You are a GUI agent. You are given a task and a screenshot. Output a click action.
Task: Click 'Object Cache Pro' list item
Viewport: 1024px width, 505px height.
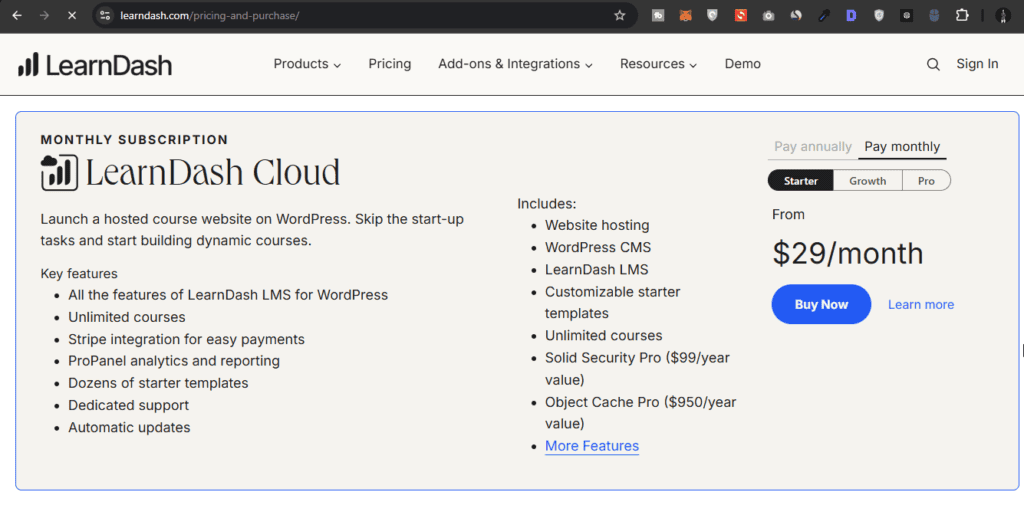(x=641, y=413)
